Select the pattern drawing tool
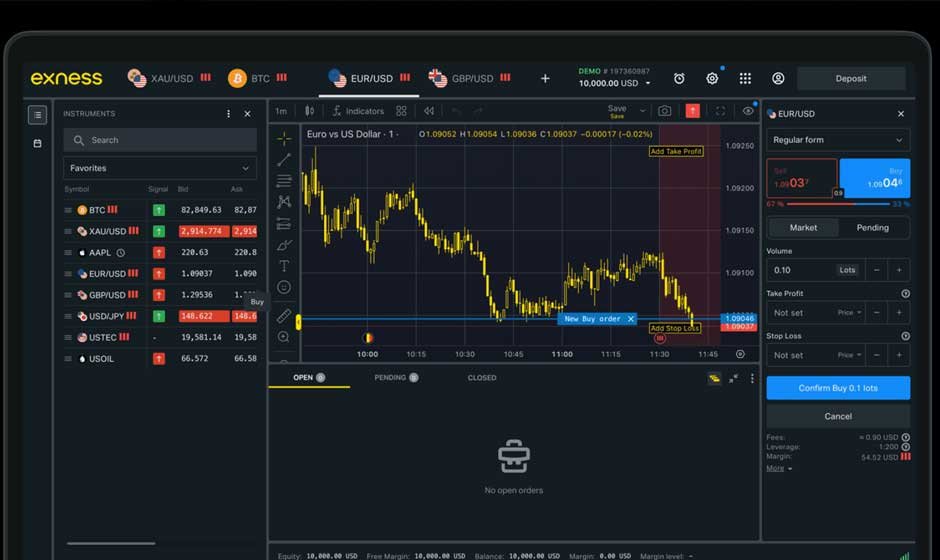 coord(284,202)
